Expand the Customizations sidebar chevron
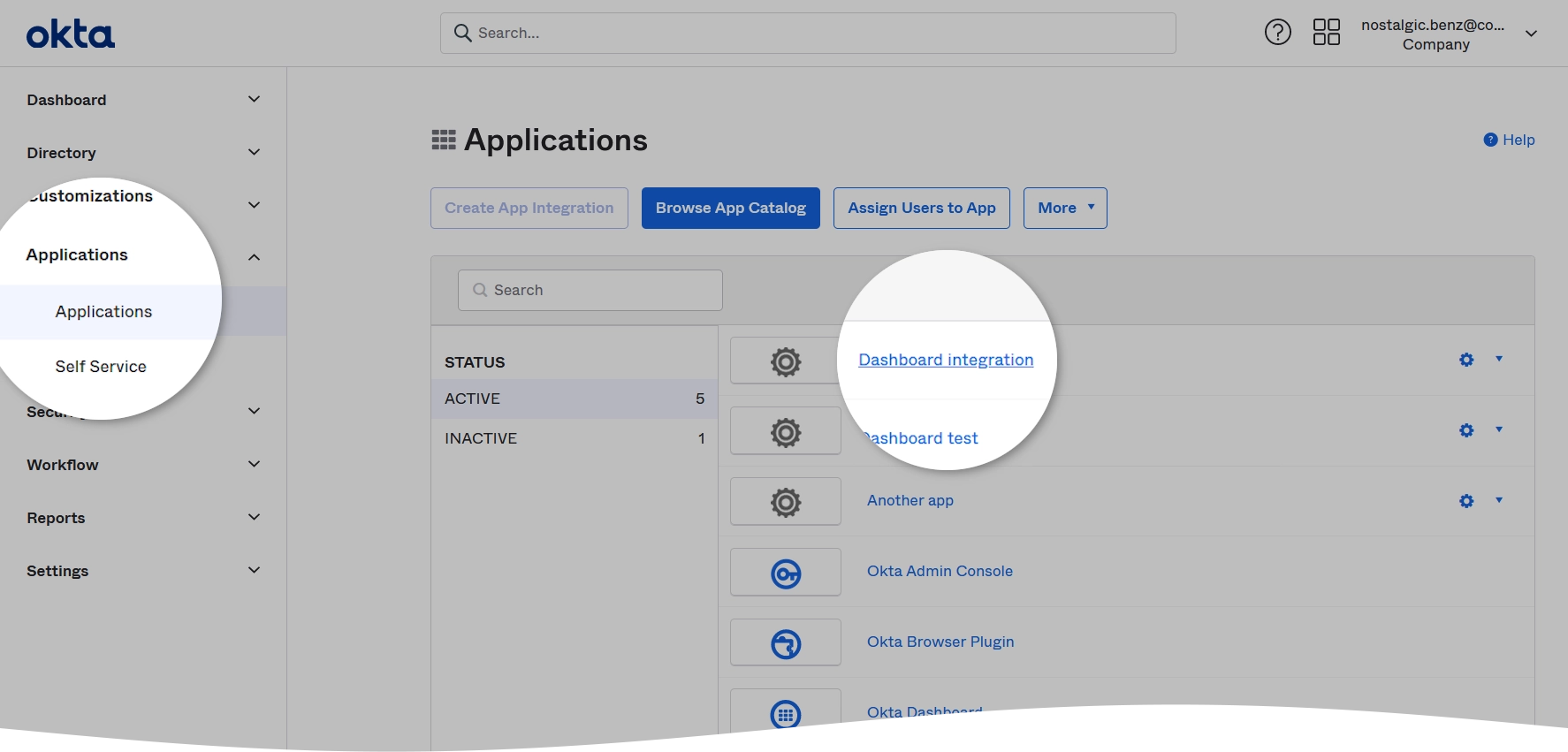 (254, 205)
